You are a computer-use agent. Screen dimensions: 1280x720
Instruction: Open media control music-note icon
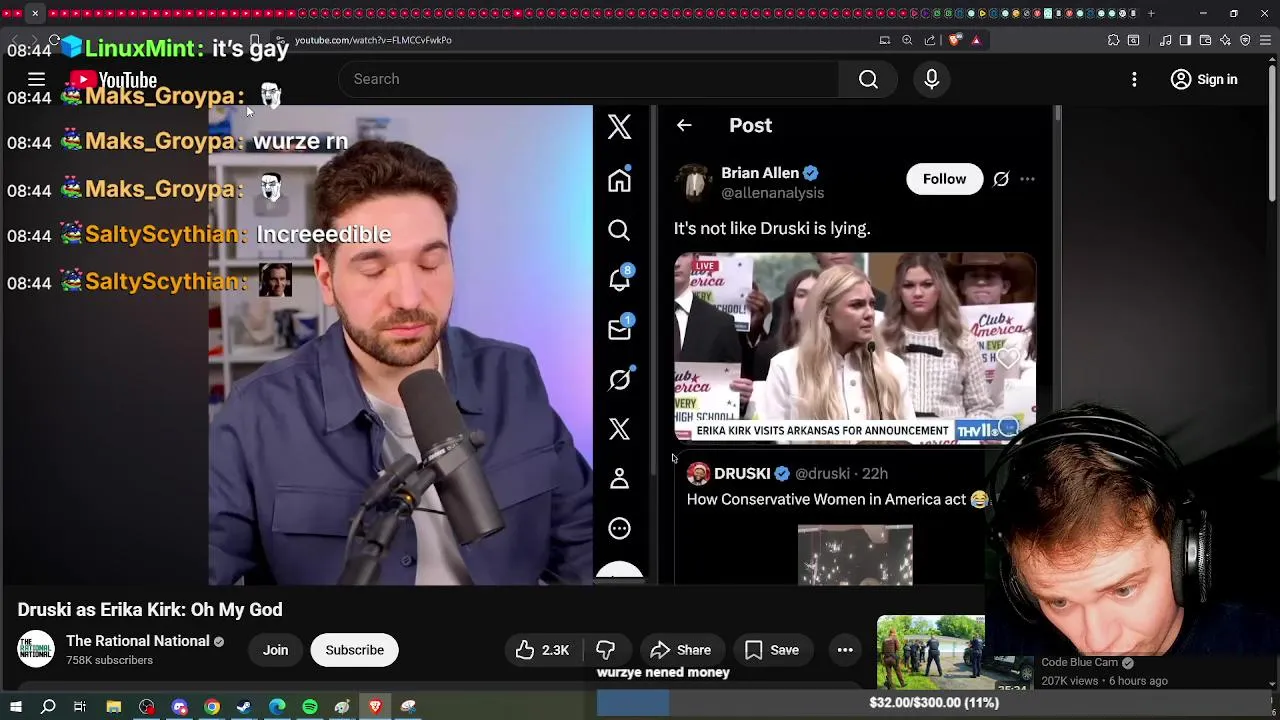pos(1165,40)
